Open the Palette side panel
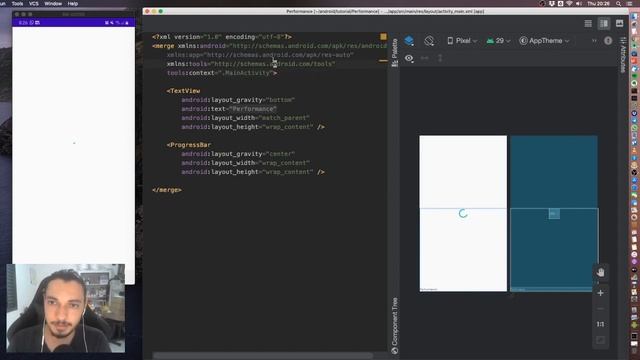 (395, 52)
